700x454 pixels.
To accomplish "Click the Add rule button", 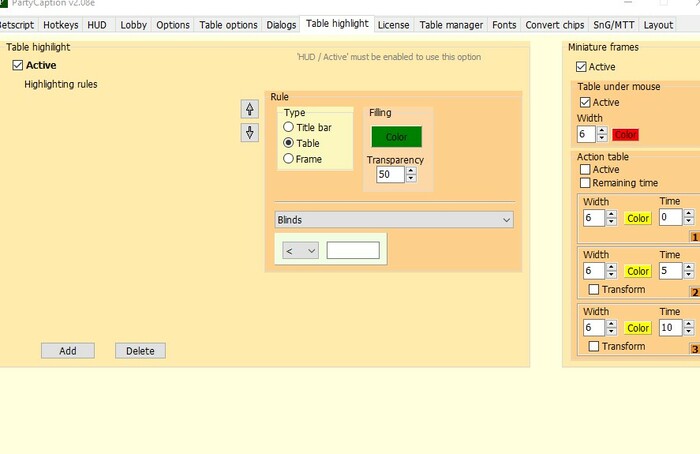I will [68, 351].
